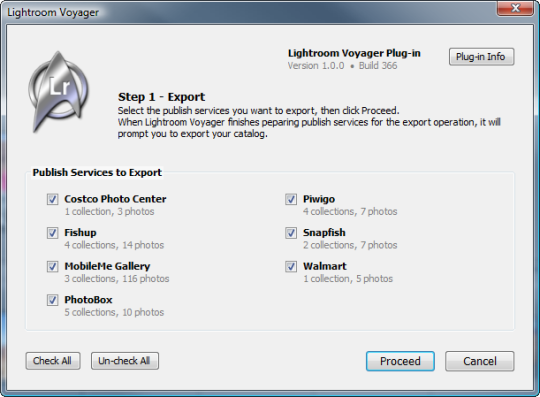
Task: Click '4 collections, 14 photos' text
Action: click(x=114, y=245)
